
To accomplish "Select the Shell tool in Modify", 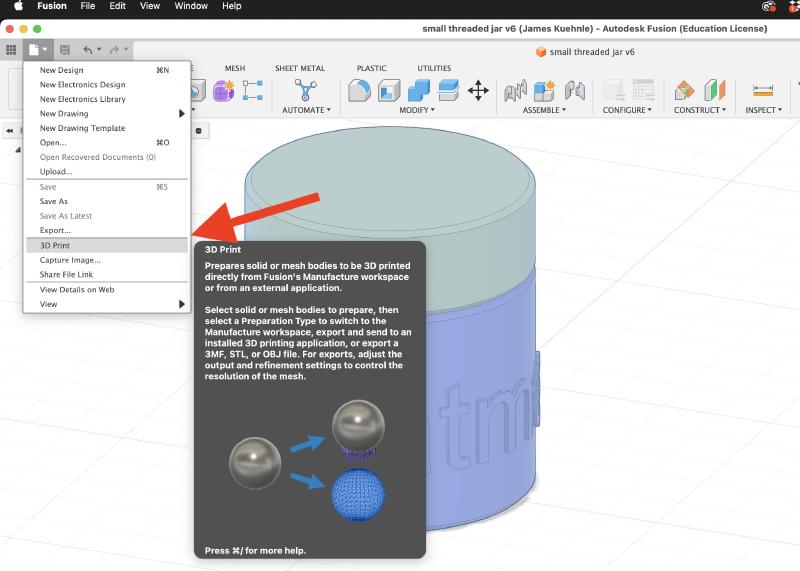I will coord(389,91).
